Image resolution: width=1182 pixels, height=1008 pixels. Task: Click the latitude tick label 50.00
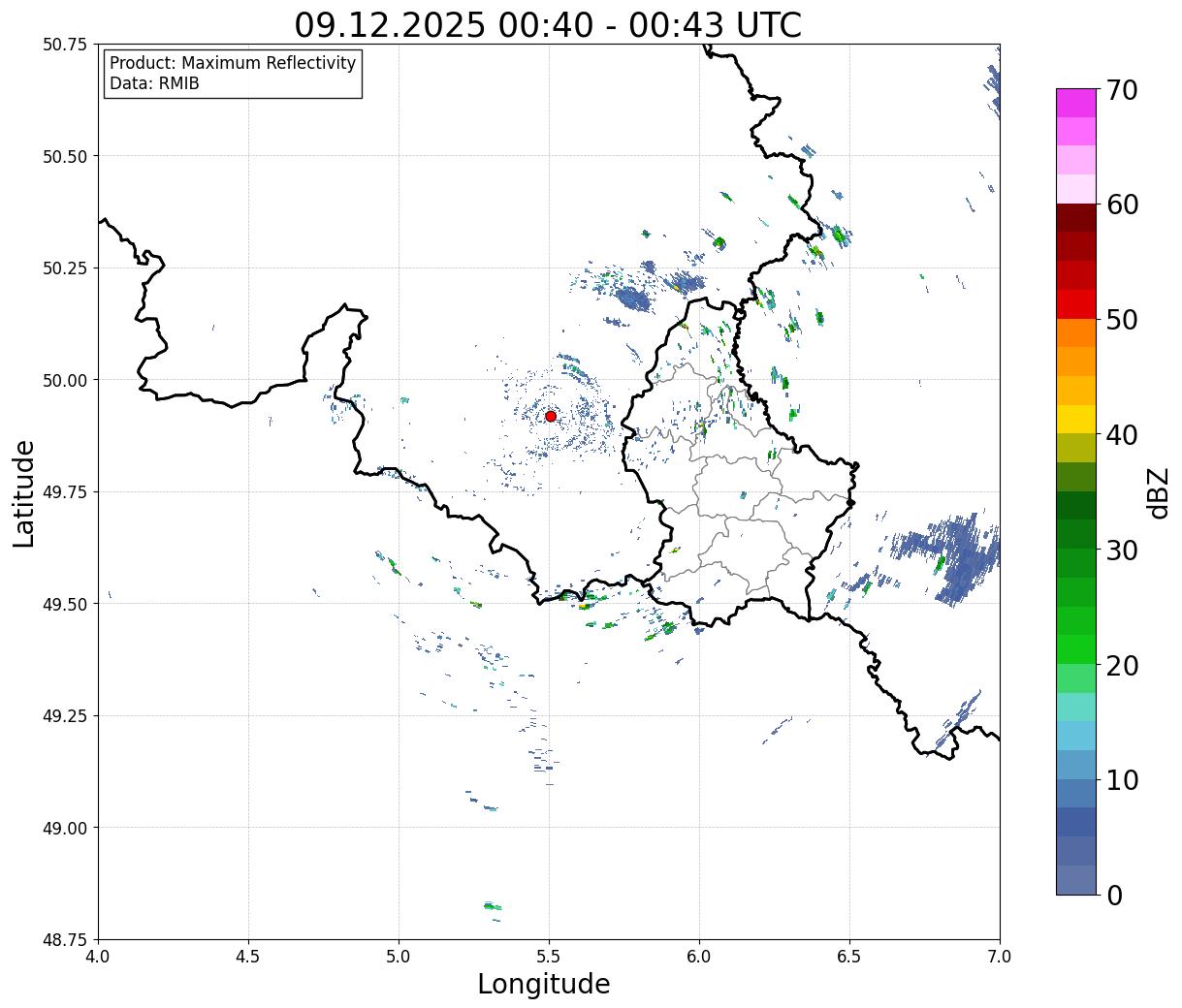pyautogui.click(x=65, y=380)
